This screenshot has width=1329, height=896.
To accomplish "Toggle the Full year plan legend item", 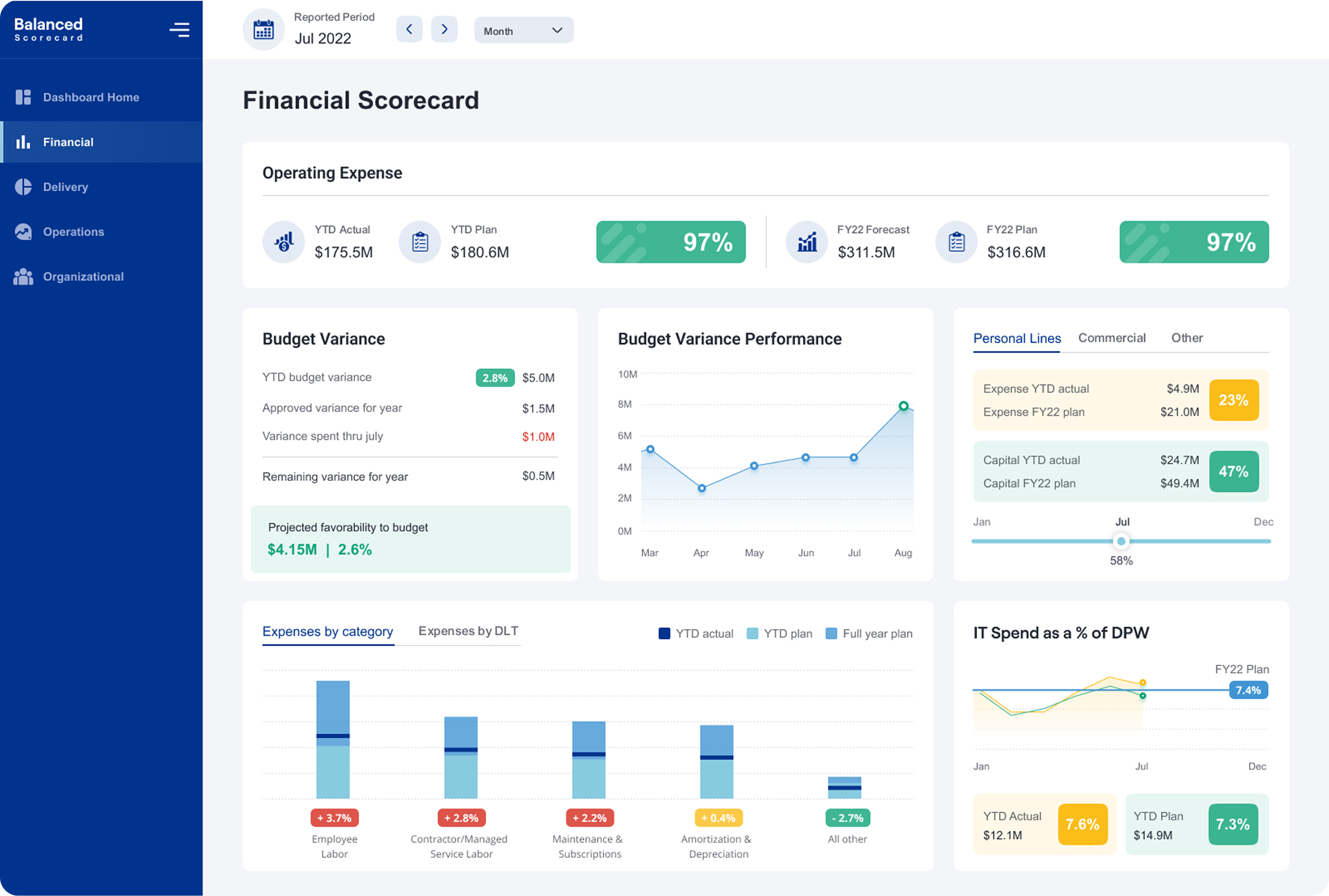I will click(868, 633).
